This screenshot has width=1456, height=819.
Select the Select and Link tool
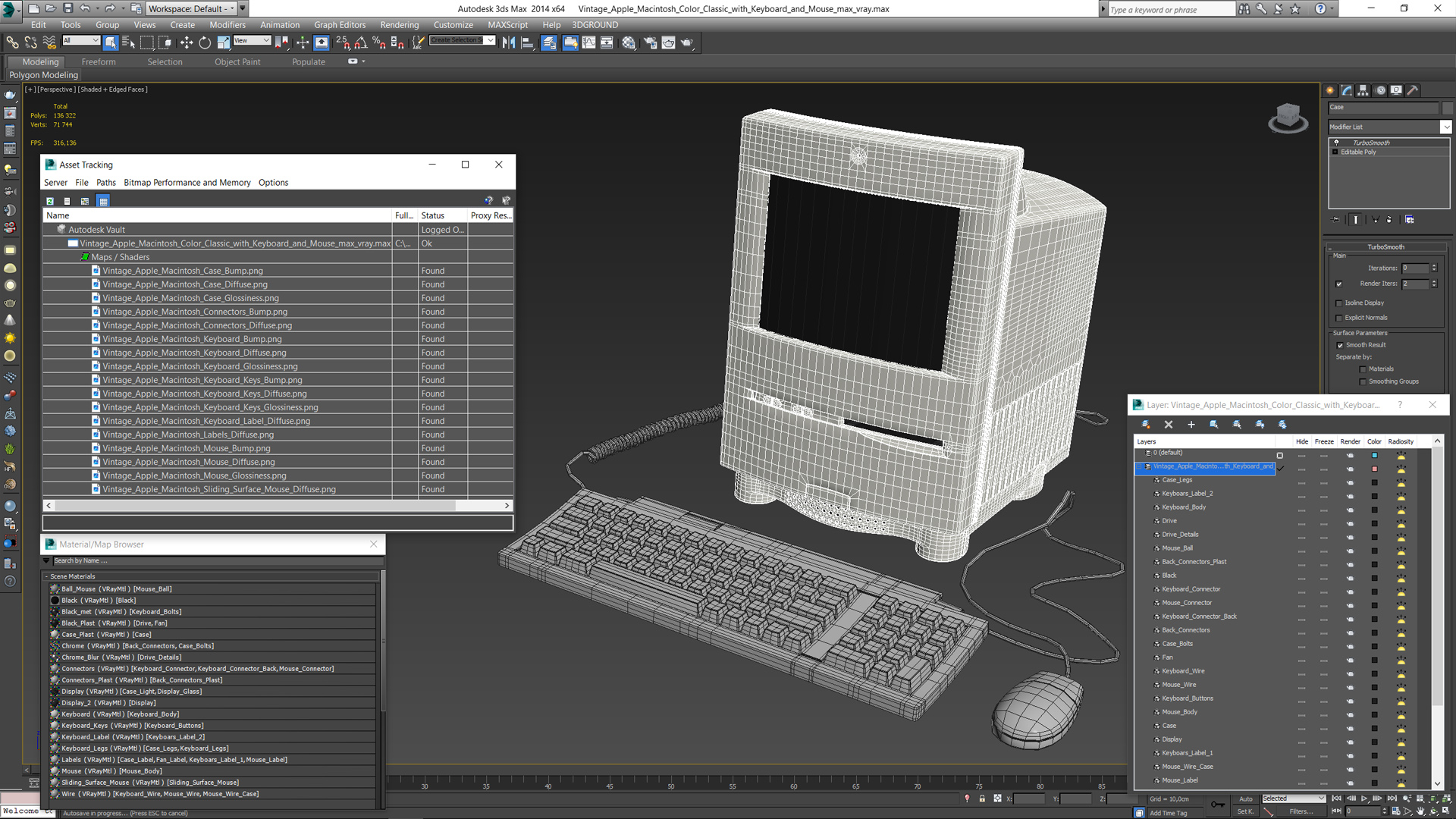click(x=12, y=42)
